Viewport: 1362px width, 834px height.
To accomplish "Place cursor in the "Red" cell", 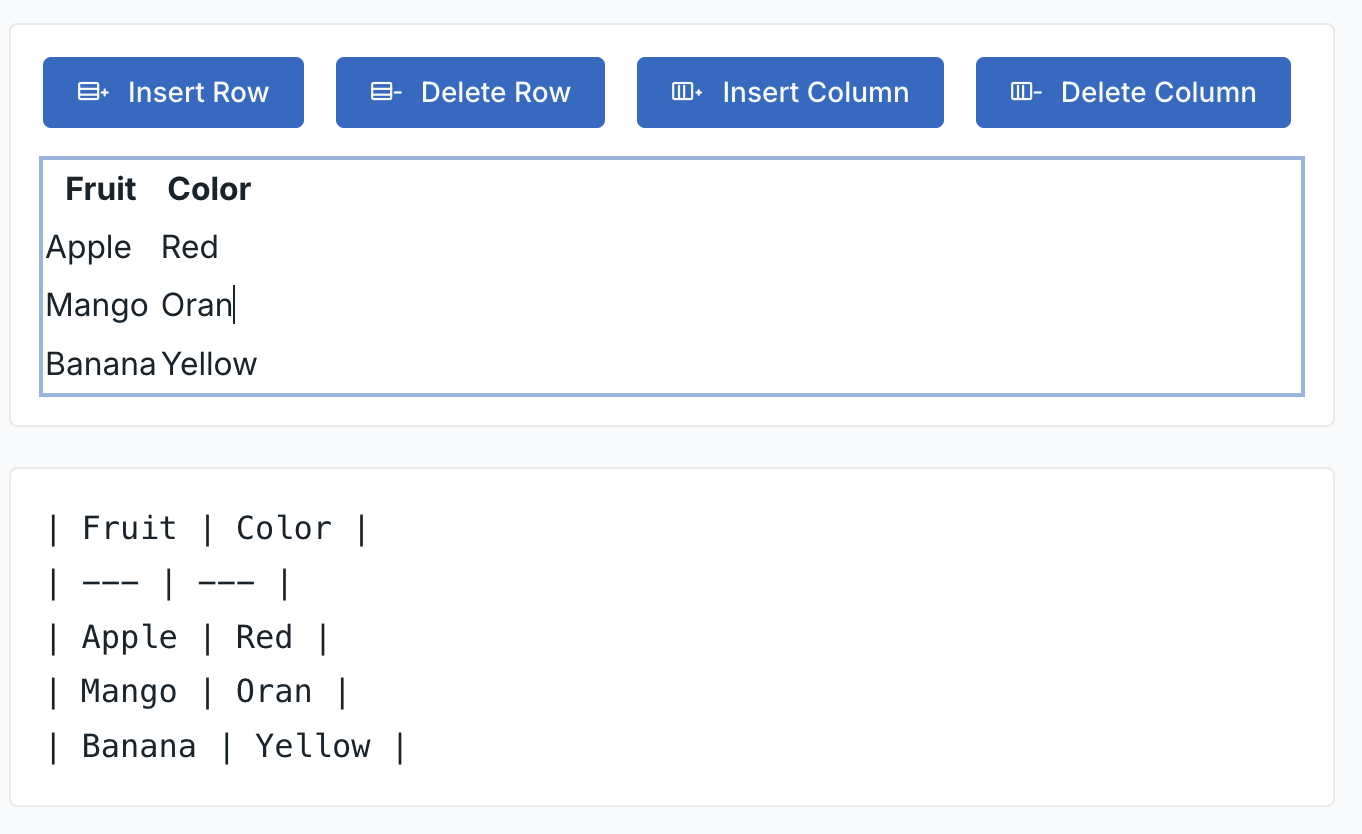I will (190, 247).
